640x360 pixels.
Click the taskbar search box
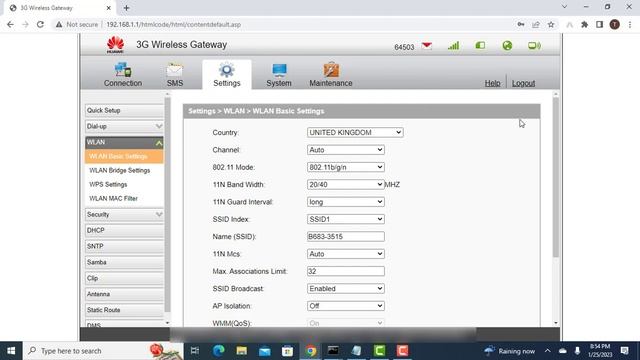pyautogui.click(x=103, y=351)
